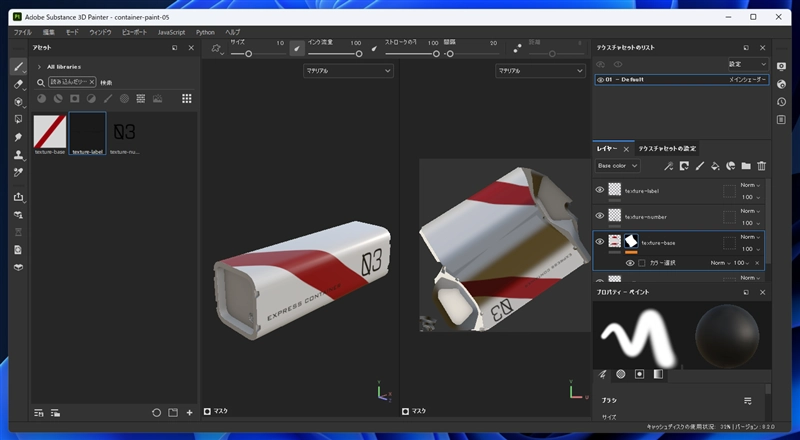The width and height of the screenshot is (800, 440).
Task: Select the Clone stamp tool
Action: click(18, 155)
